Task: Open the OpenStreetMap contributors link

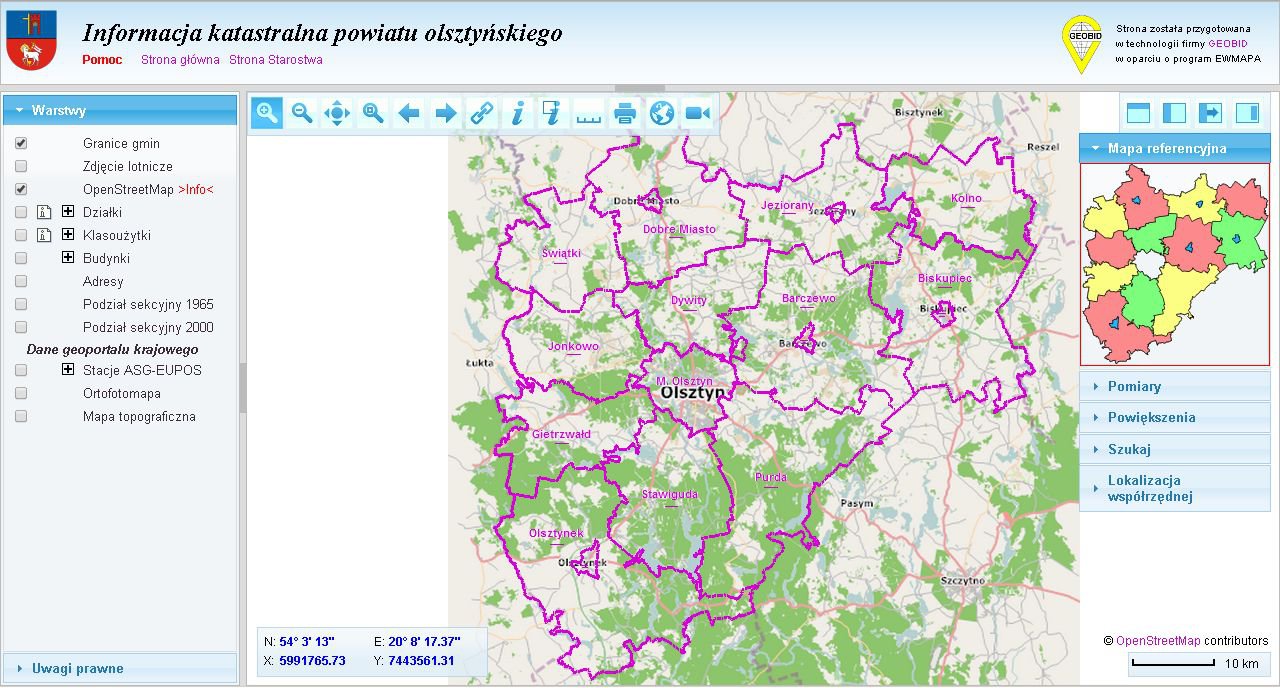Action: point(1158,641)
